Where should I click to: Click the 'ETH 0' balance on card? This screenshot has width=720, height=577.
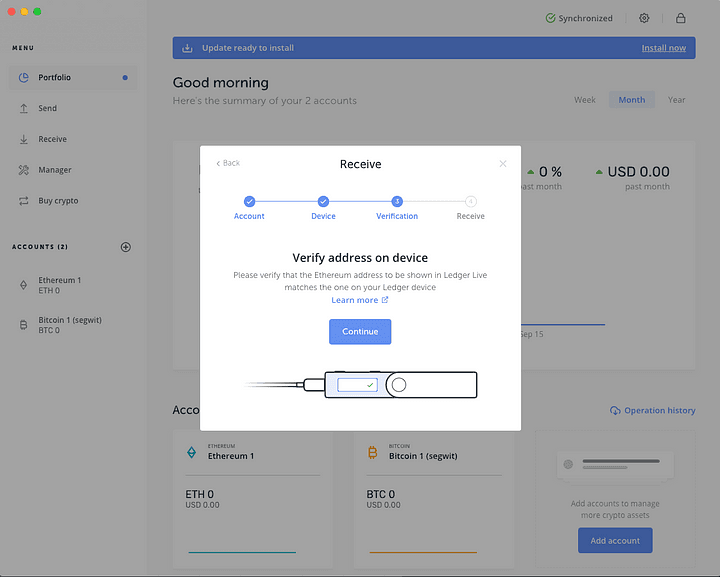(x=199, y=494)
